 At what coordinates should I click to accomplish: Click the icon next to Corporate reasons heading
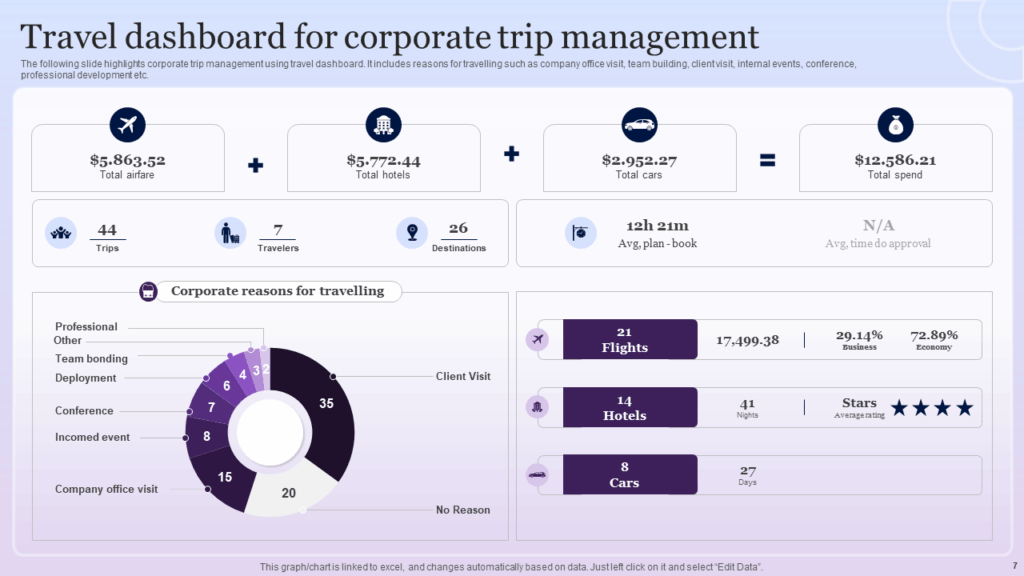(148, 292)
